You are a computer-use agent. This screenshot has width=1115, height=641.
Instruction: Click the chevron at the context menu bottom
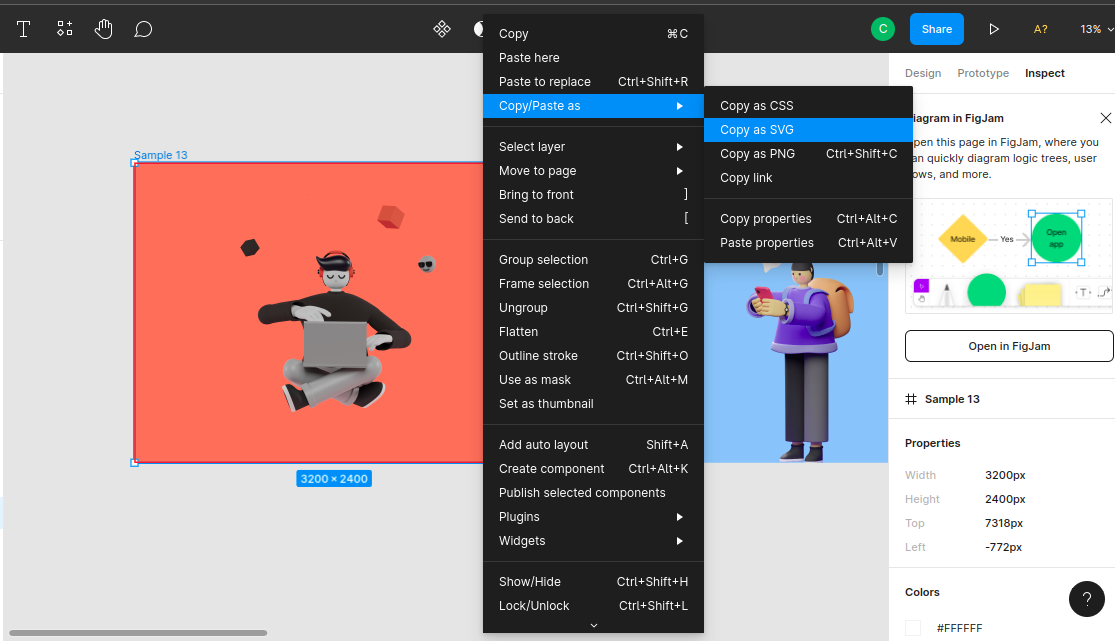click(x=593, y=624)
